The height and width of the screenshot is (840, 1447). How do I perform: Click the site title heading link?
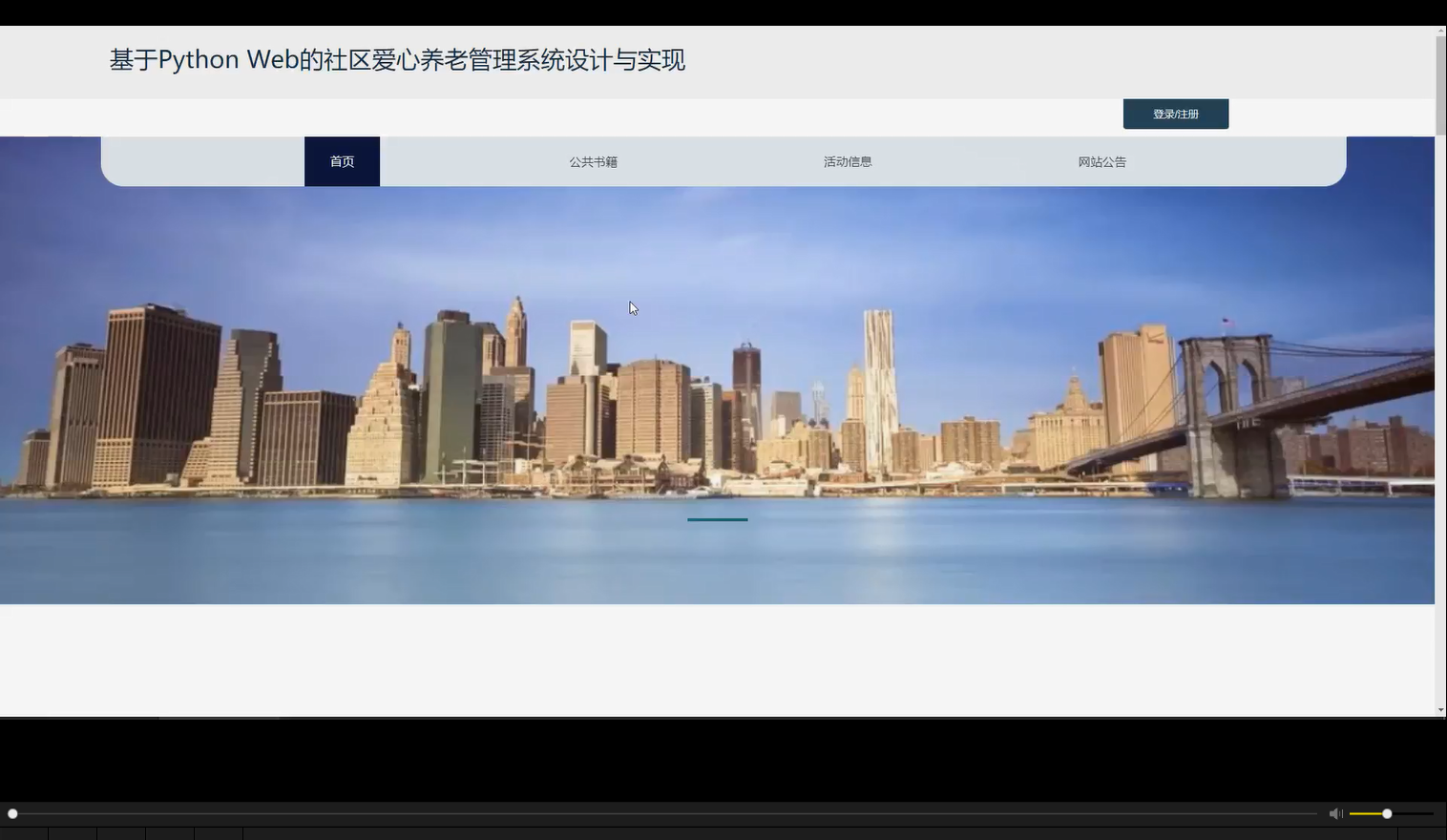pos(397,59)
